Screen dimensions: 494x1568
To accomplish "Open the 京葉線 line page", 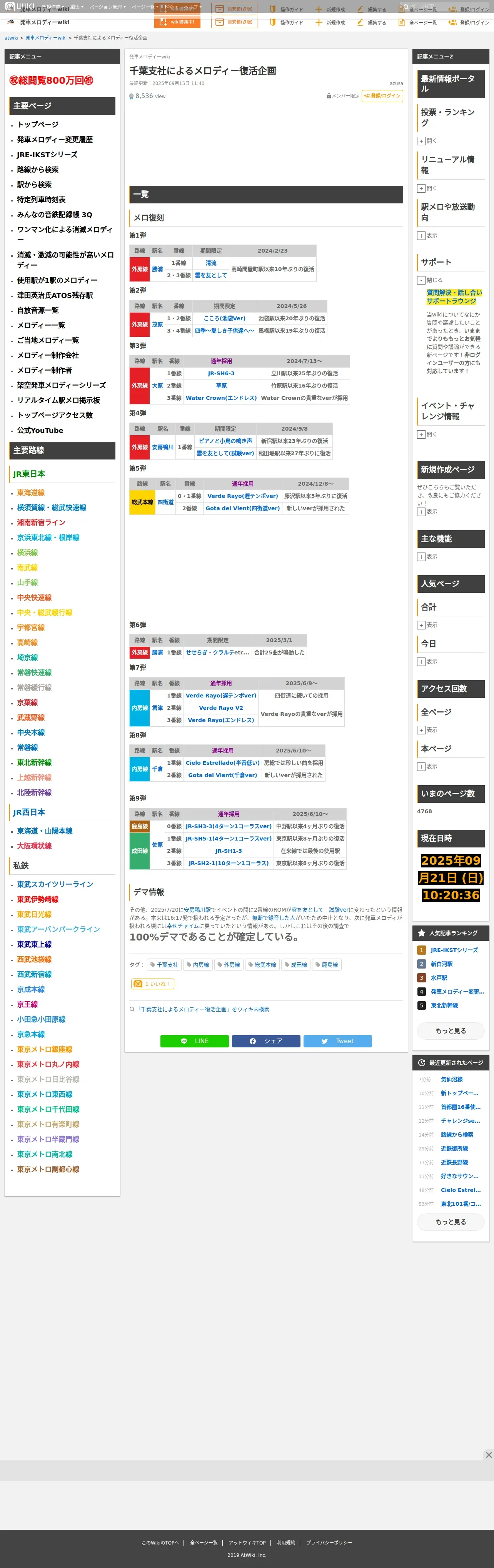I will [27, 702].
